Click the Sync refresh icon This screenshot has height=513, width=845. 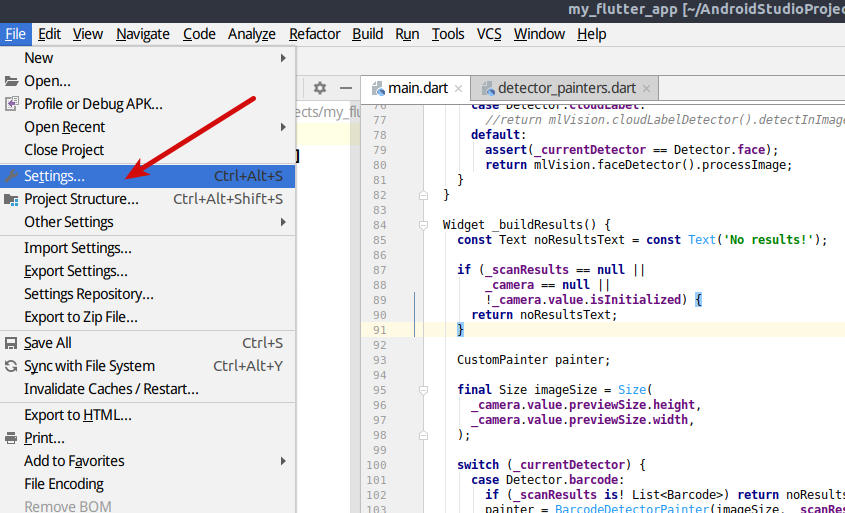coord(11,366)
